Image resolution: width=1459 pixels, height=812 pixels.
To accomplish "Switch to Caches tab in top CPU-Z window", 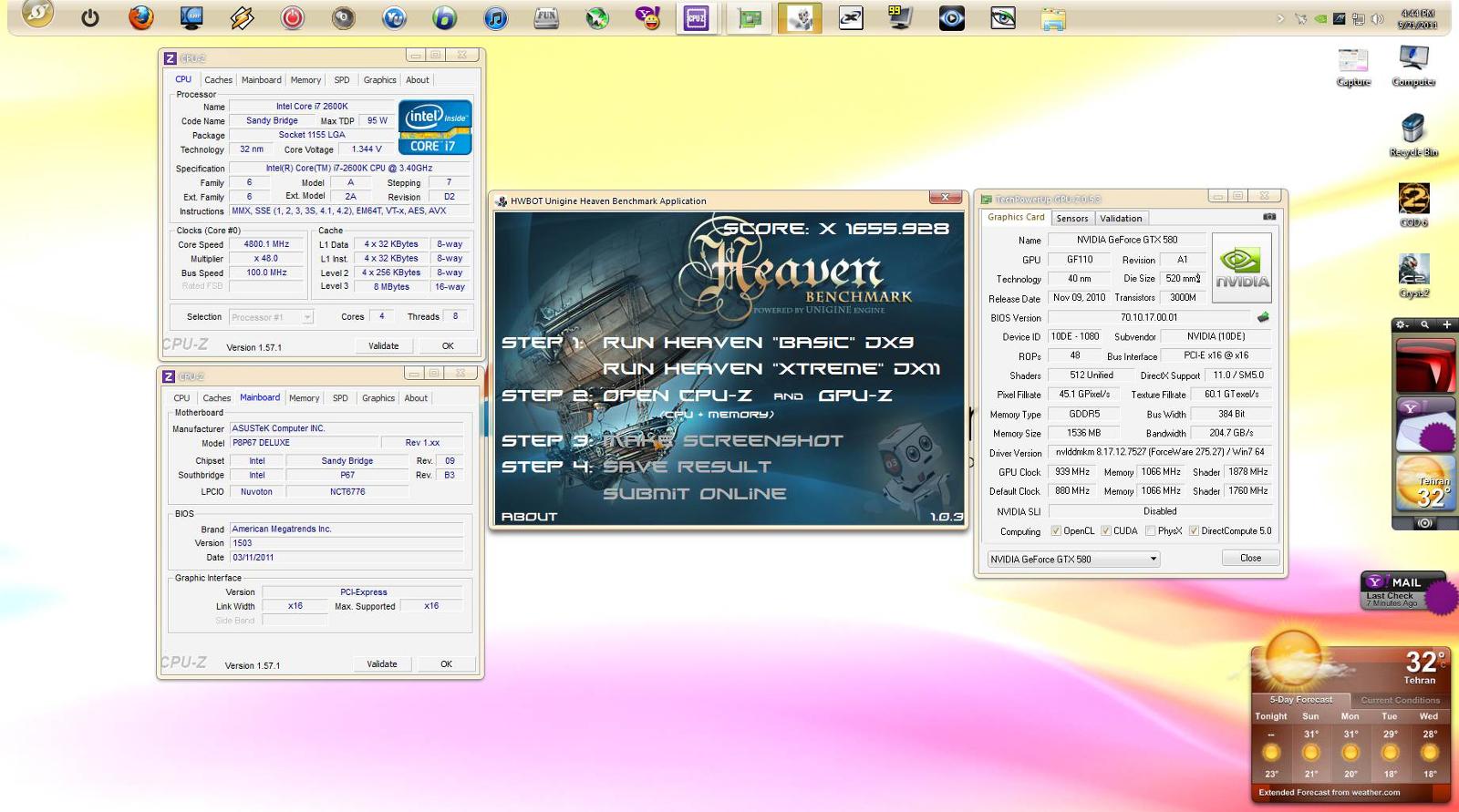I will tap(219, 80).
